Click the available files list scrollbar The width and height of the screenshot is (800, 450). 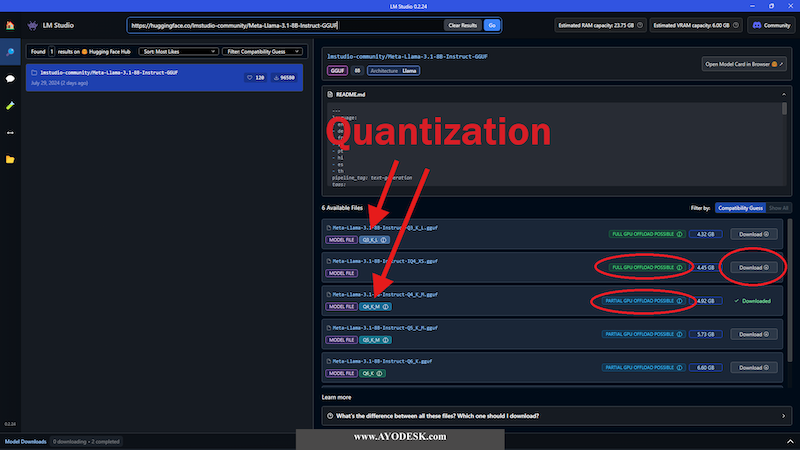tap(790, 291)
